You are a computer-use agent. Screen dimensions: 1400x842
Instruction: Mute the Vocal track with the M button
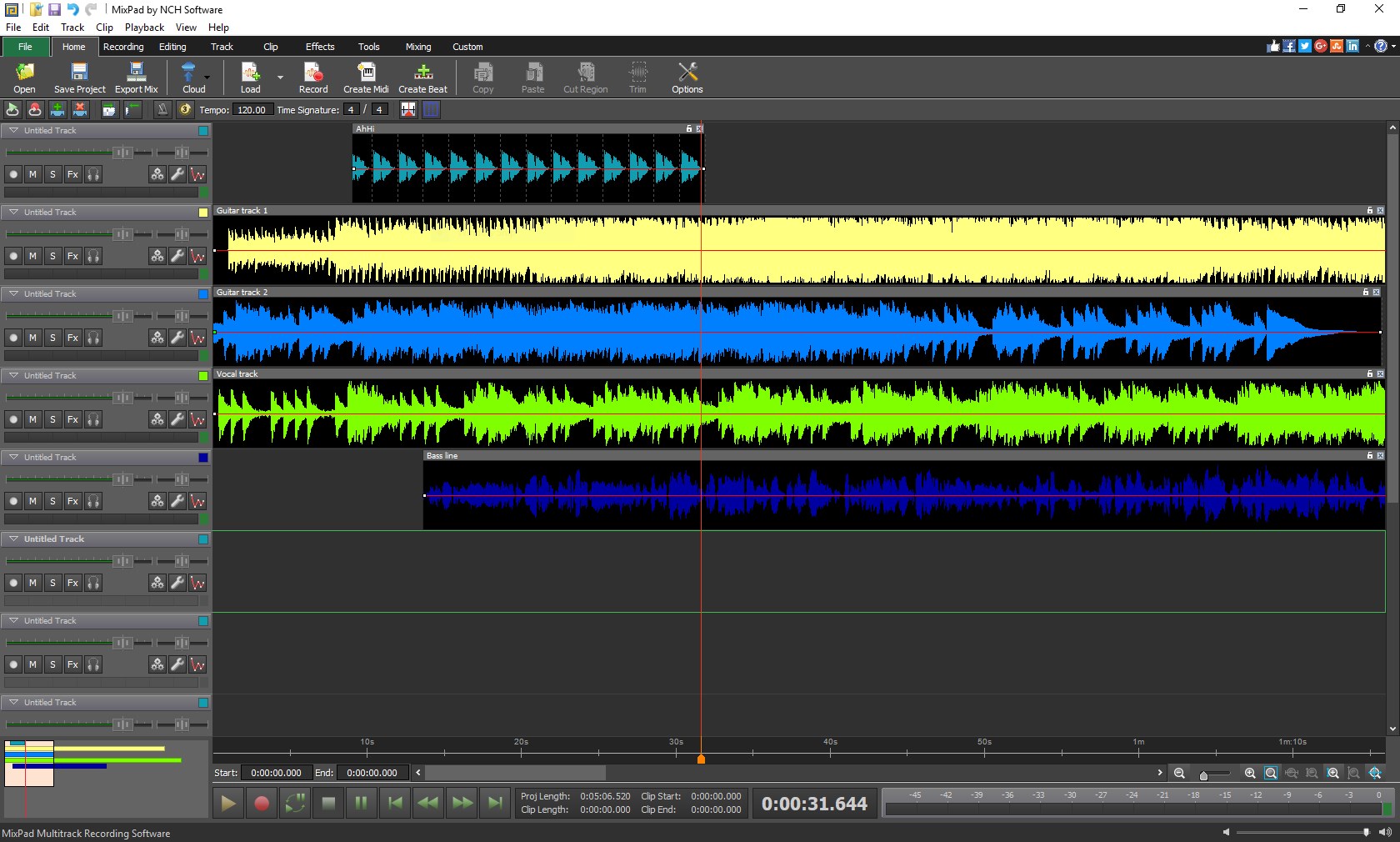pyautogui.click(x=32, y=420)
